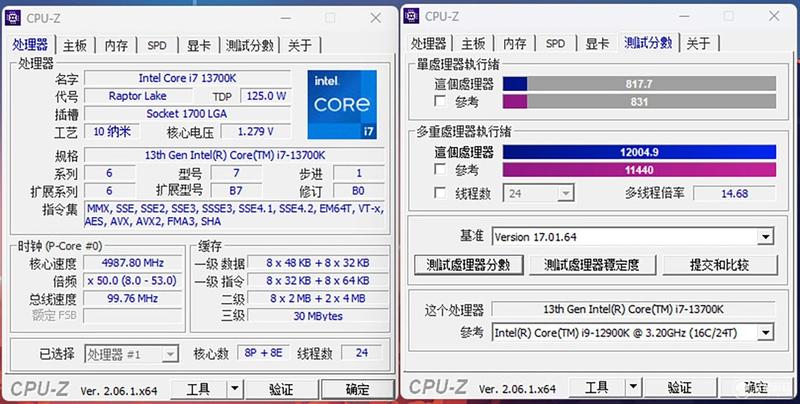
Task: Click 总线速度 value 99.76 MHz
Action: (132, 298)
